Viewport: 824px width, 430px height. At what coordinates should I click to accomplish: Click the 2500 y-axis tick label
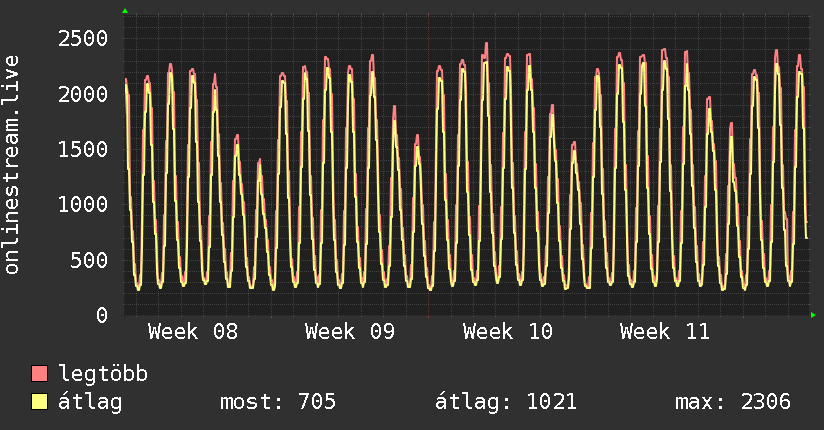click(x=83, y=38)
